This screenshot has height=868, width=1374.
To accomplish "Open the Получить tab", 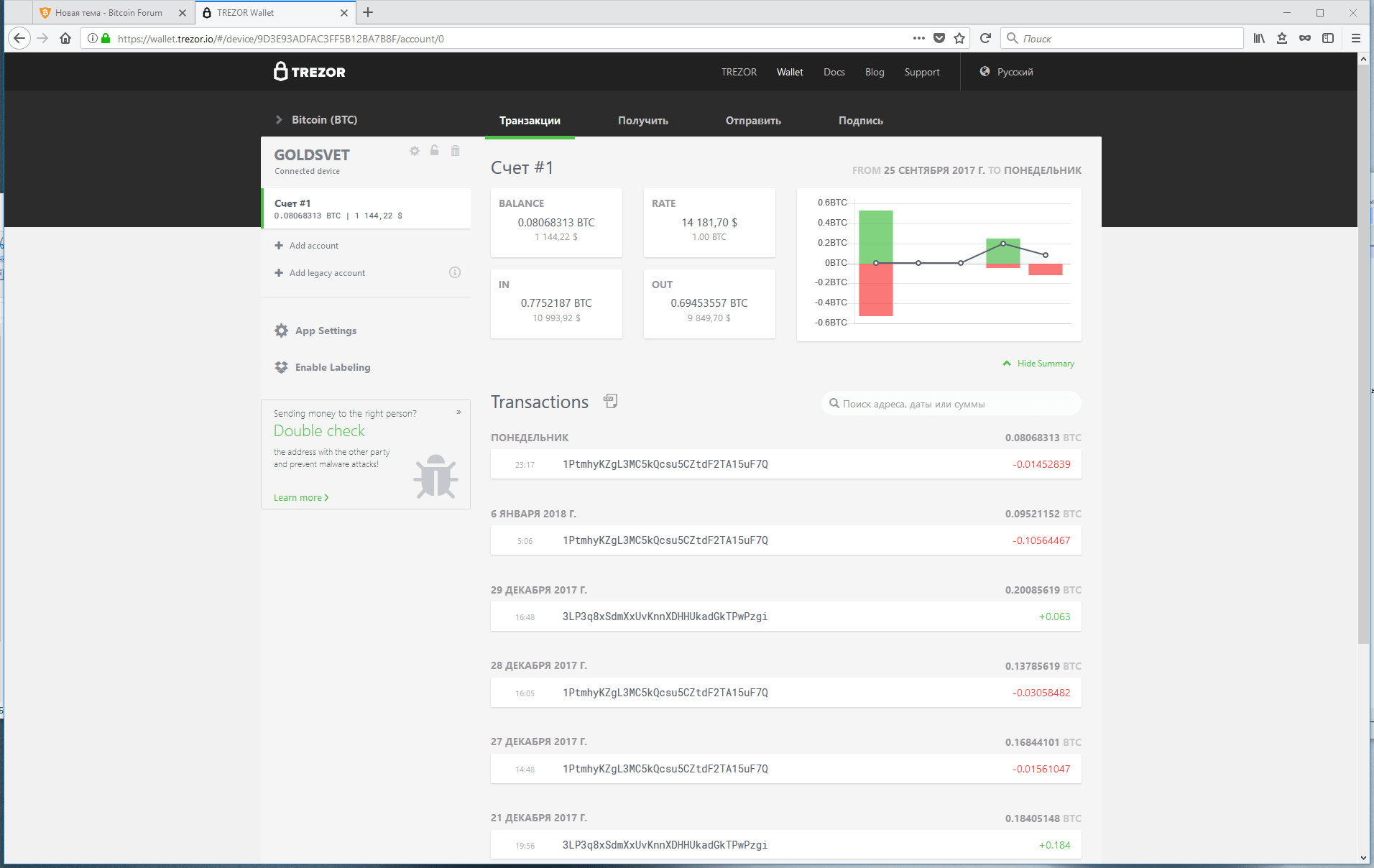I will [643, 121].
